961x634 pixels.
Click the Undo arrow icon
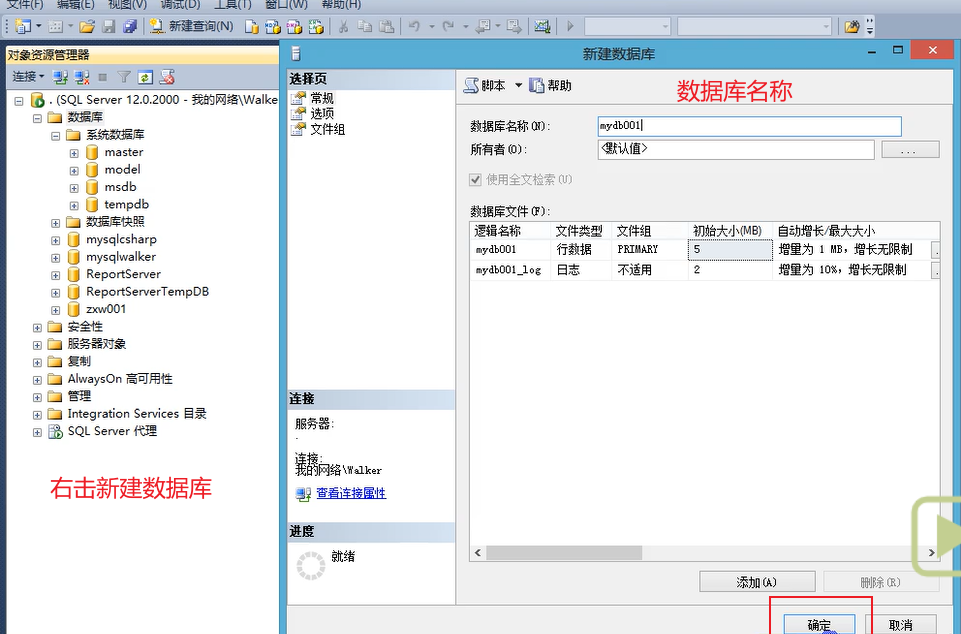point(415,26)
